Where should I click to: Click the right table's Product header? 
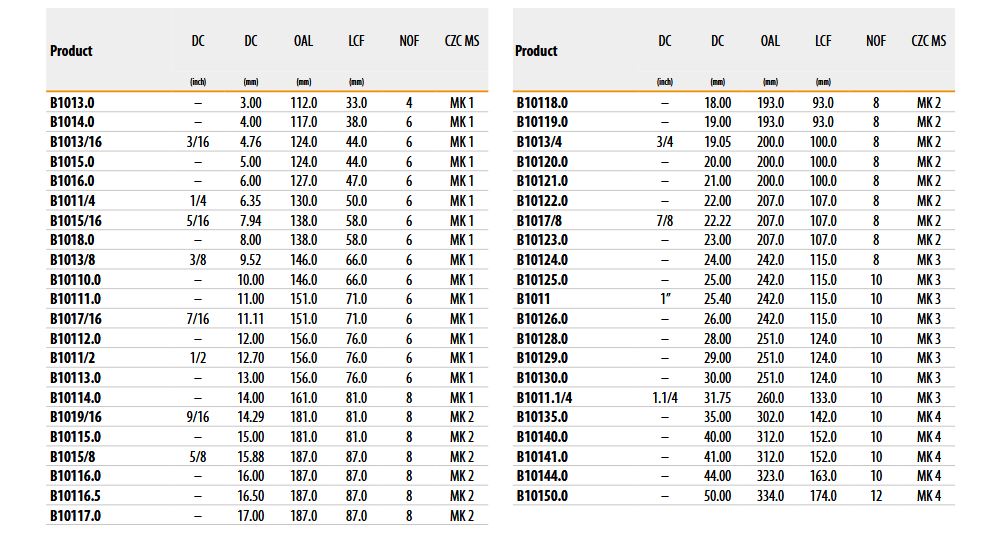536,51
